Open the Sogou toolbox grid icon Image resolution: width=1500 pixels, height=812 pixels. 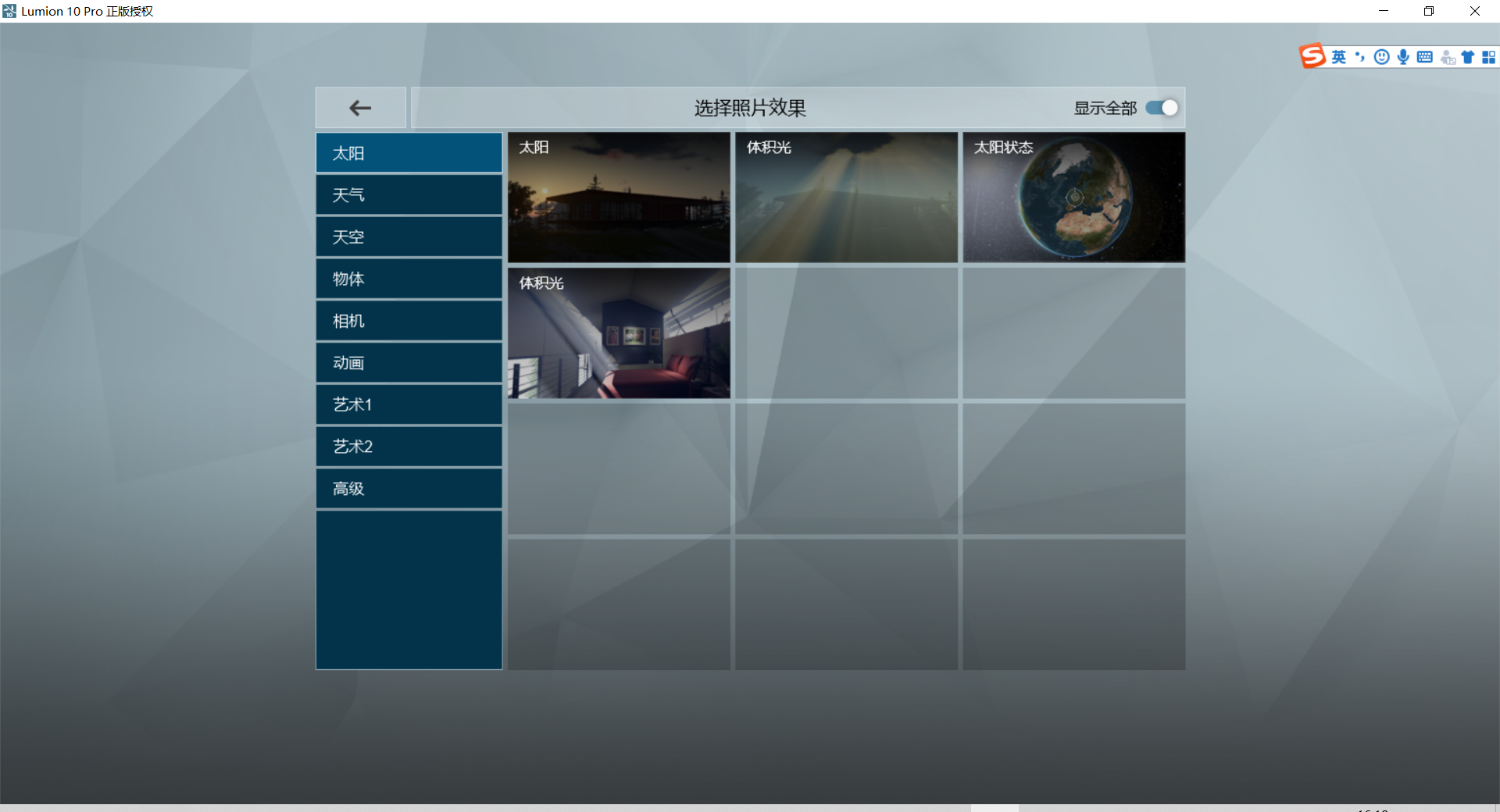[1489, 56]
